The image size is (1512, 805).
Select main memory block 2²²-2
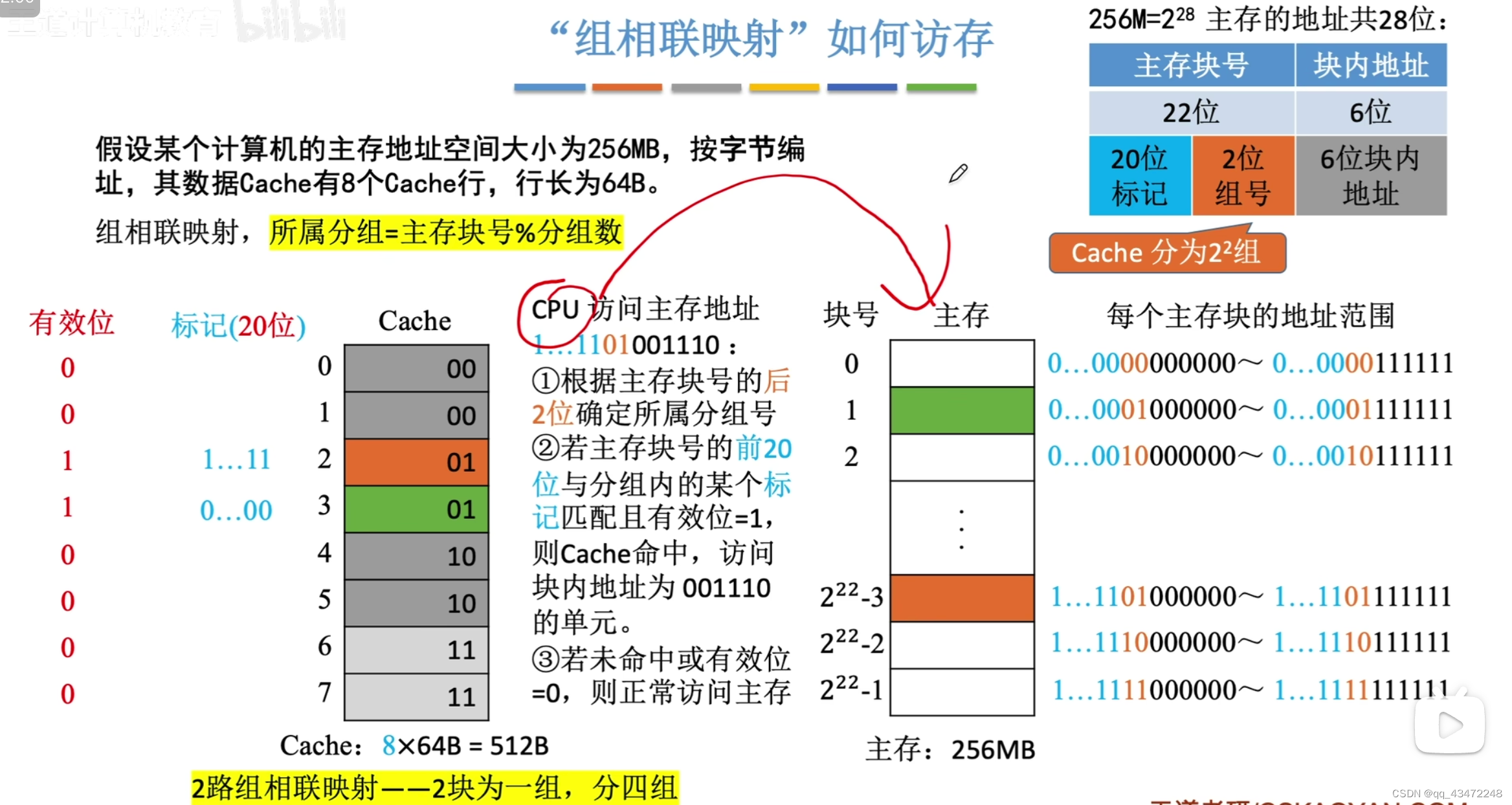click(x=962, y=645)
